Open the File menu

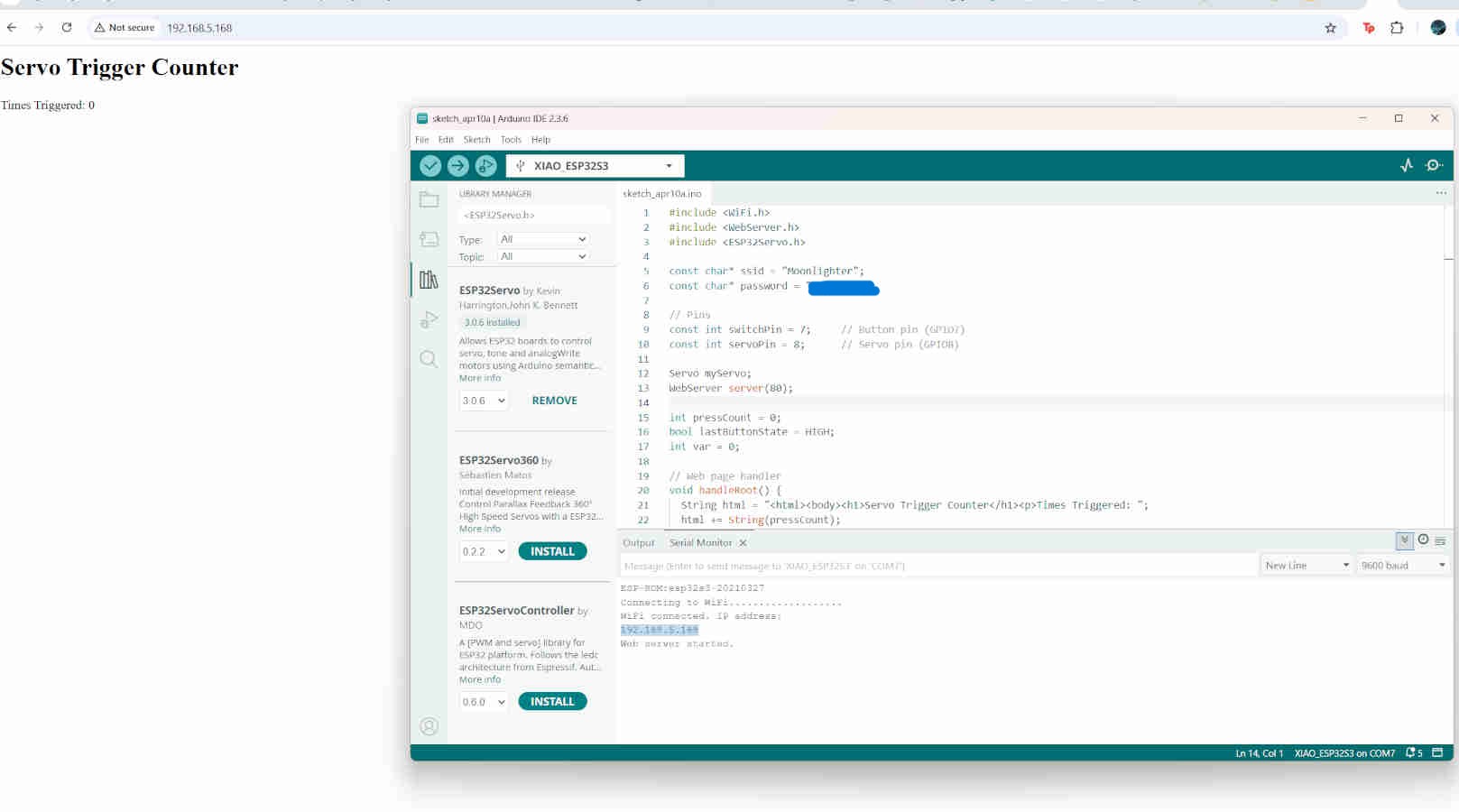[422, 140]
